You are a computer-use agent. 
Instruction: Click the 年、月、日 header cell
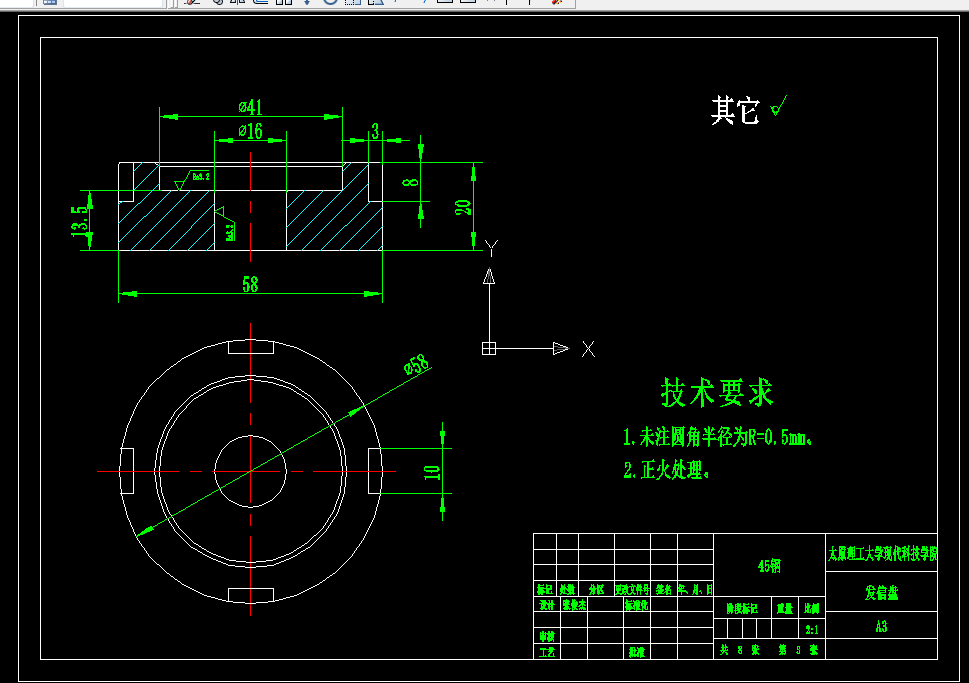point(695,589)
